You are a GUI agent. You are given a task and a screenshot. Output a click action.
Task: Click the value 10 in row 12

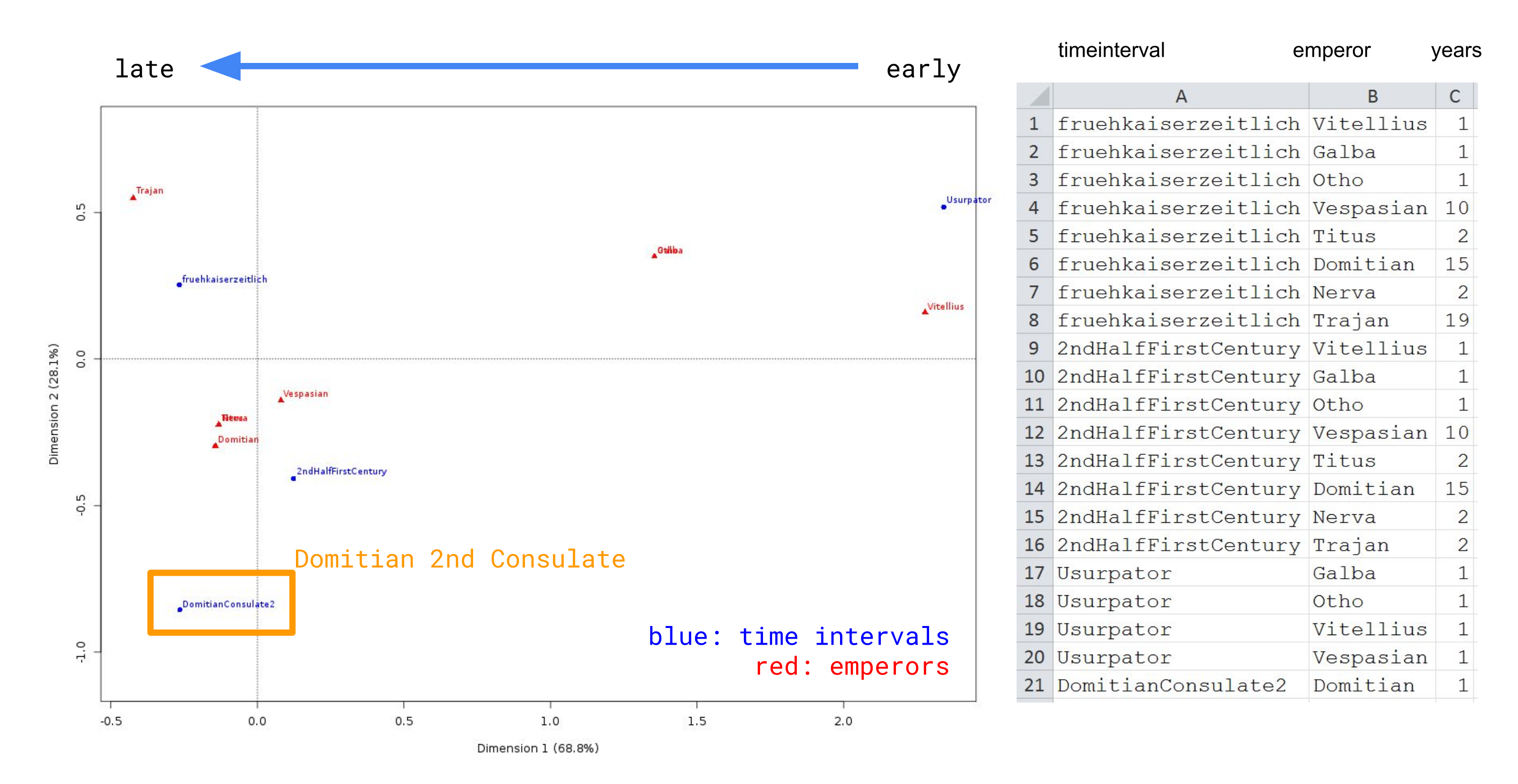tap(1455, 433)
